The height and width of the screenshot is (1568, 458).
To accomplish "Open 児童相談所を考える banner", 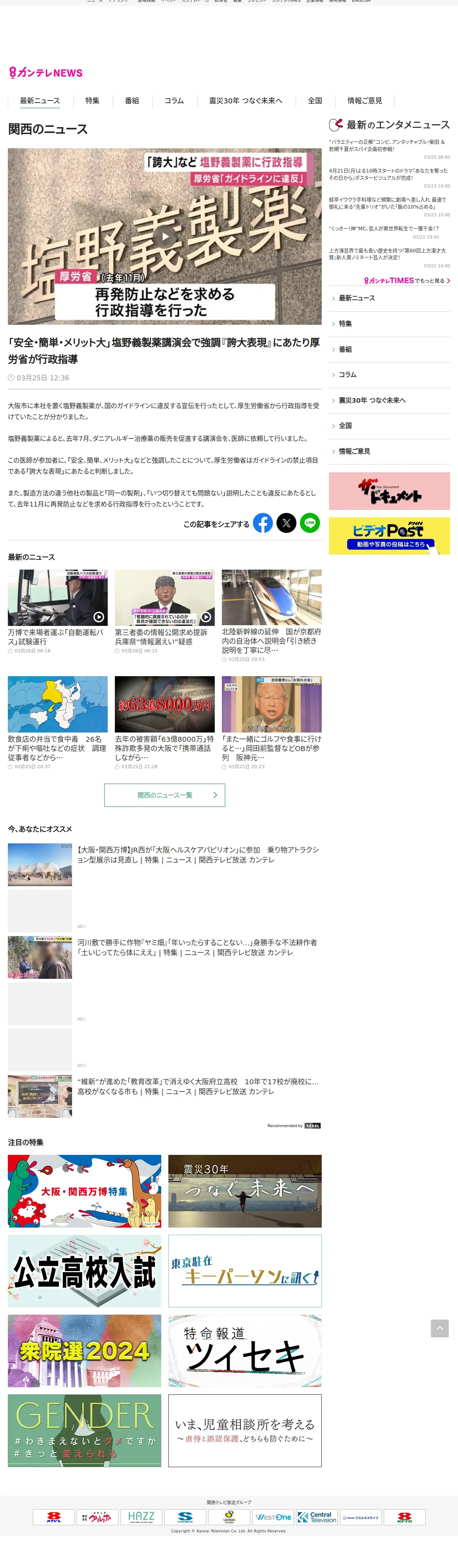I will (245, 1431).
